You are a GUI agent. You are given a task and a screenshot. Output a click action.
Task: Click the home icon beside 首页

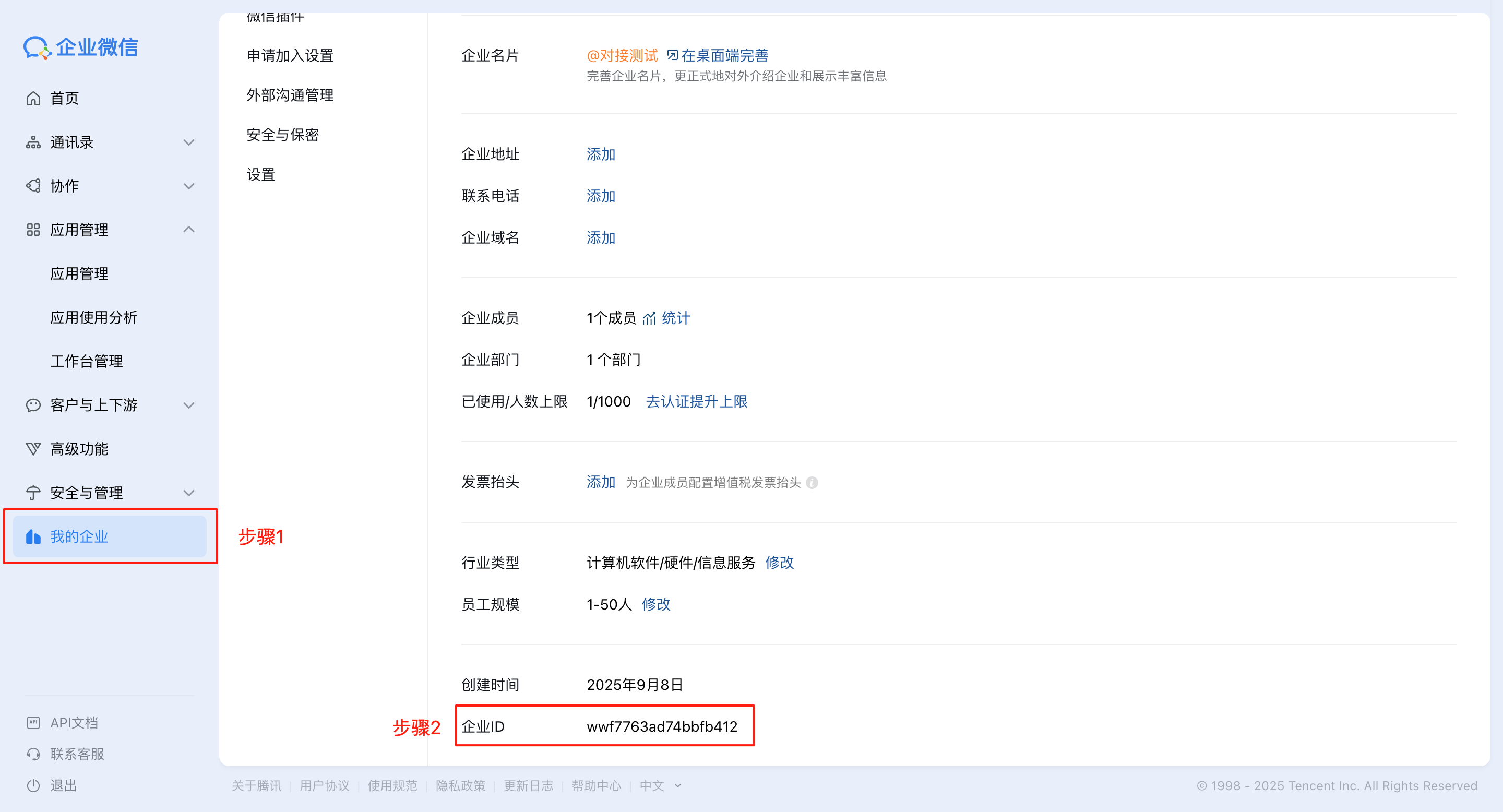click(x=33, y=99)
